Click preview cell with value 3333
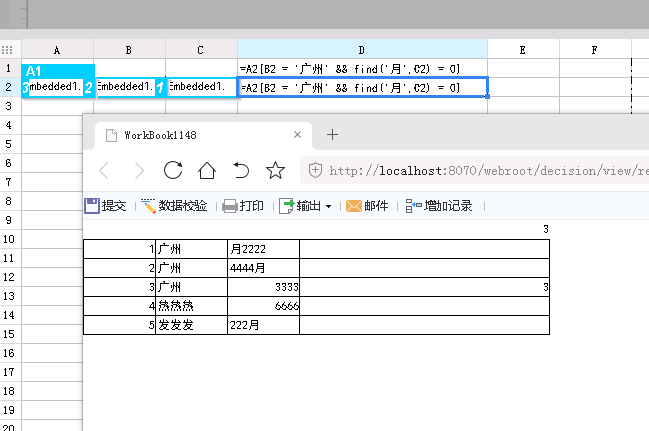Screen dimensions: 649x431 pos(263,287)
